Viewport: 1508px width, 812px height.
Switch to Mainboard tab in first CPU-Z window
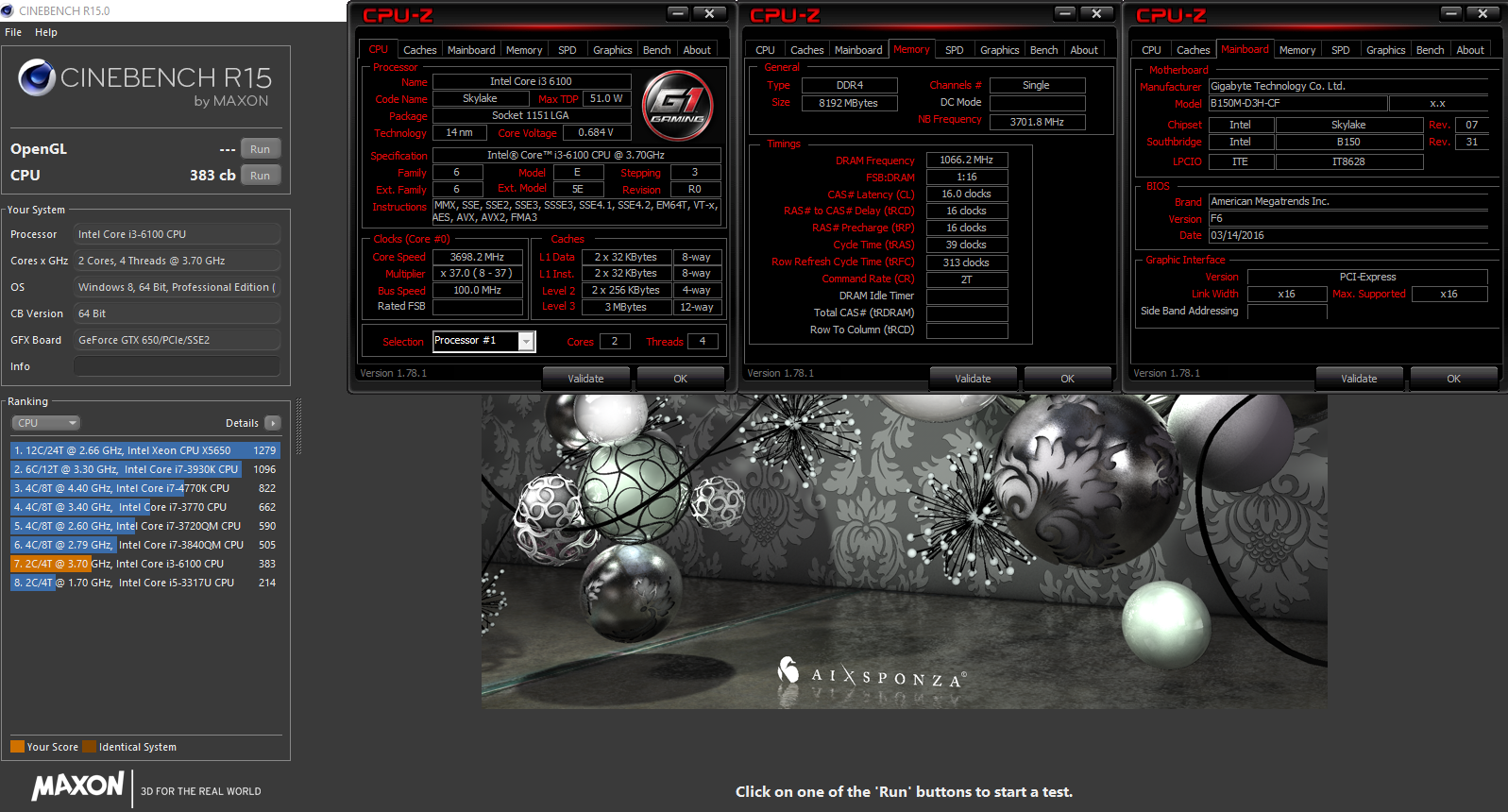pos(471,50)
